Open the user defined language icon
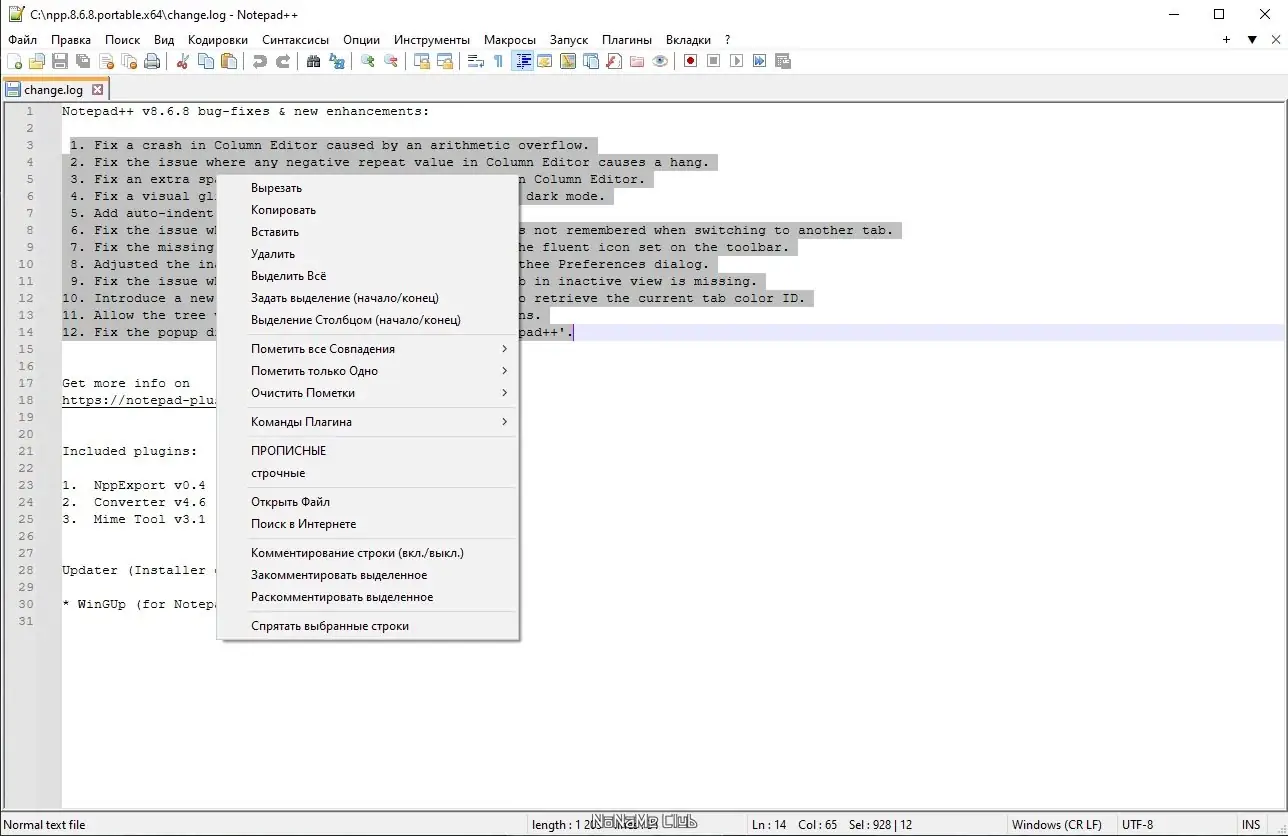The height and width of the screenshot is (836, 1288). 545,61
